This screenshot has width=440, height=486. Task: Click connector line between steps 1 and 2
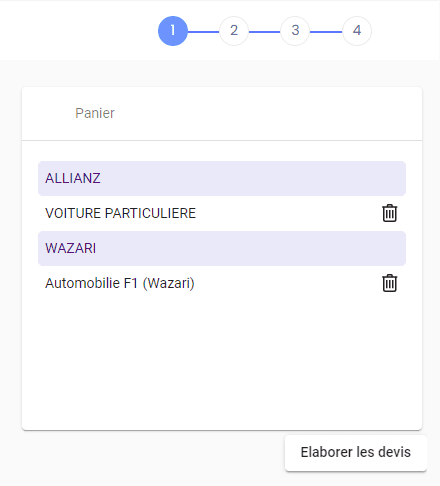click(203, 32)
